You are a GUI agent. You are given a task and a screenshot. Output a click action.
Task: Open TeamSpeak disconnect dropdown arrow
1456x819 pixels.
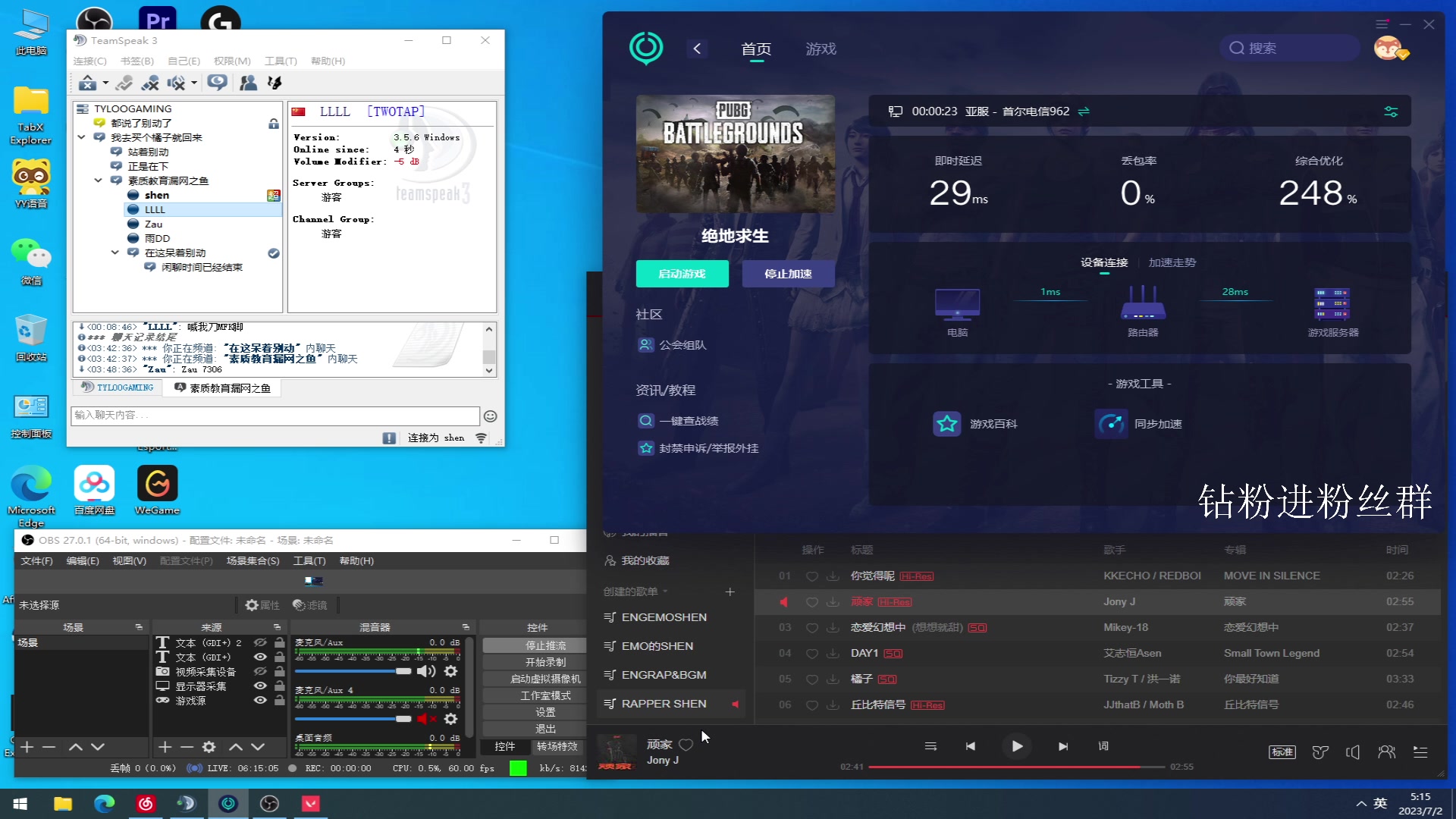click(105, 83)
